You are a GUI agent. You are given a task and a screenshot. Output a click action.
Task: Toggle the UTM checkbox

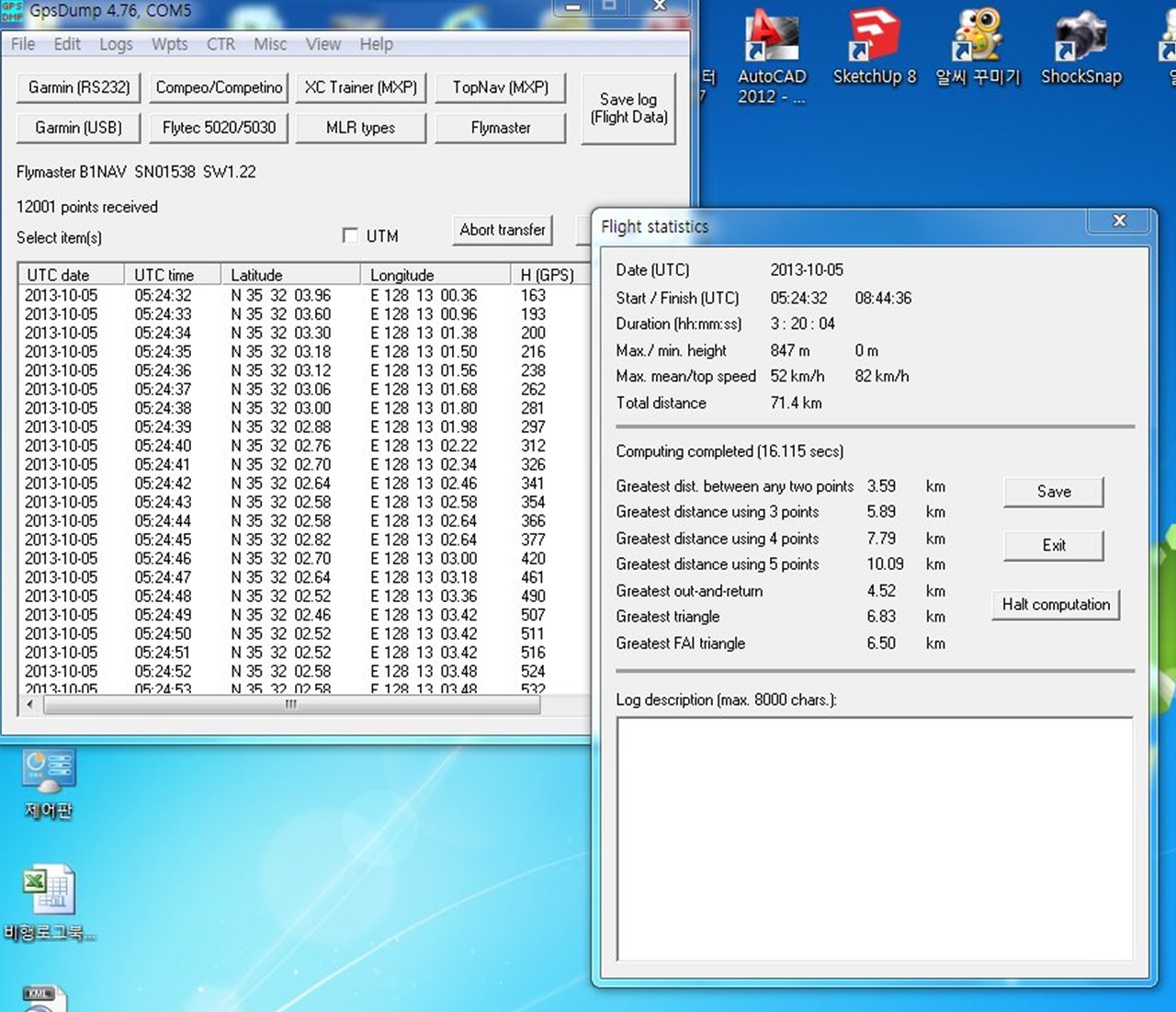pos(350,235)
